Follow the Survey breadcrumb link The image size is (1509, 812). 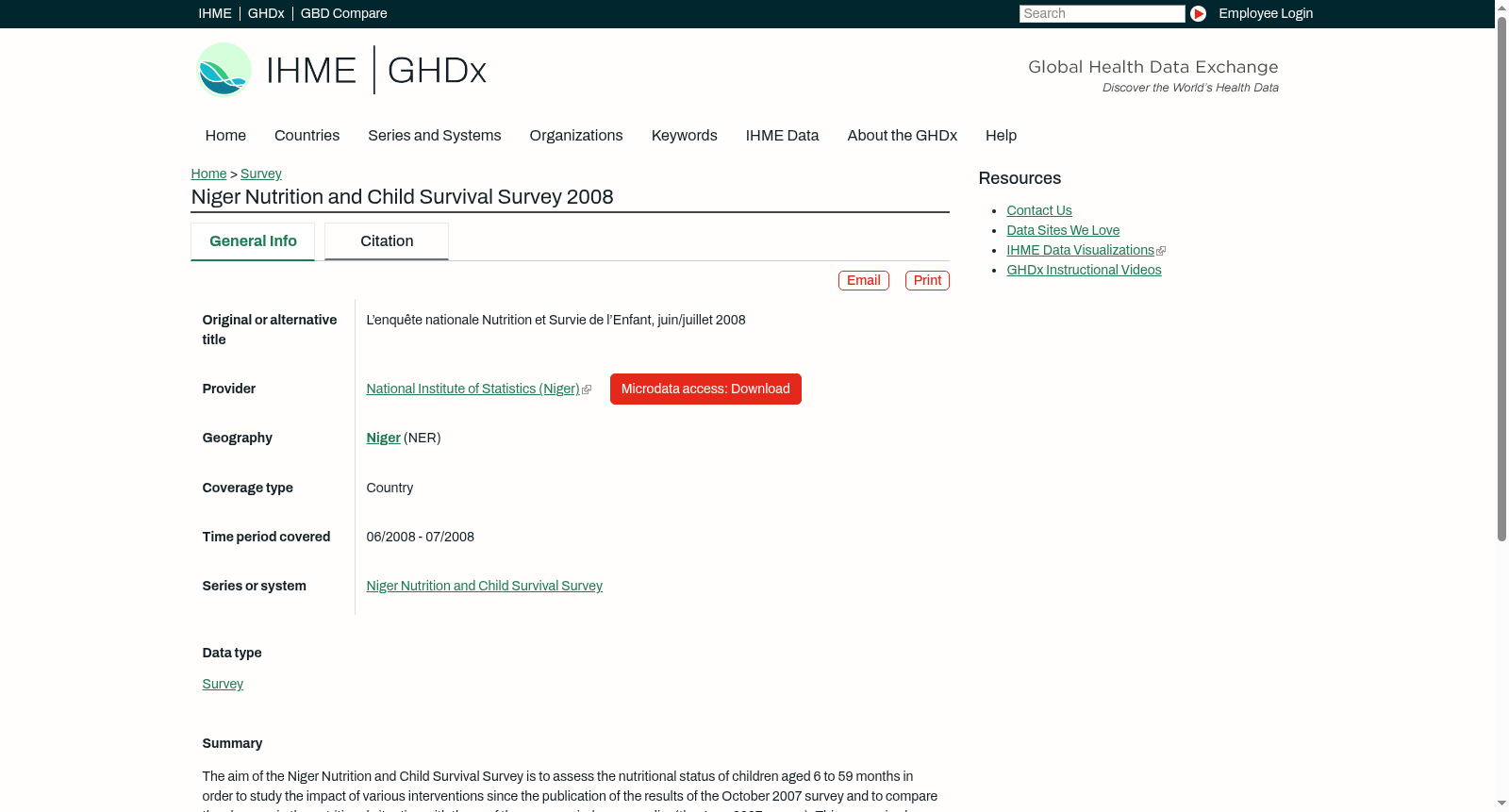pyautogui.click(x=261, y=174)
